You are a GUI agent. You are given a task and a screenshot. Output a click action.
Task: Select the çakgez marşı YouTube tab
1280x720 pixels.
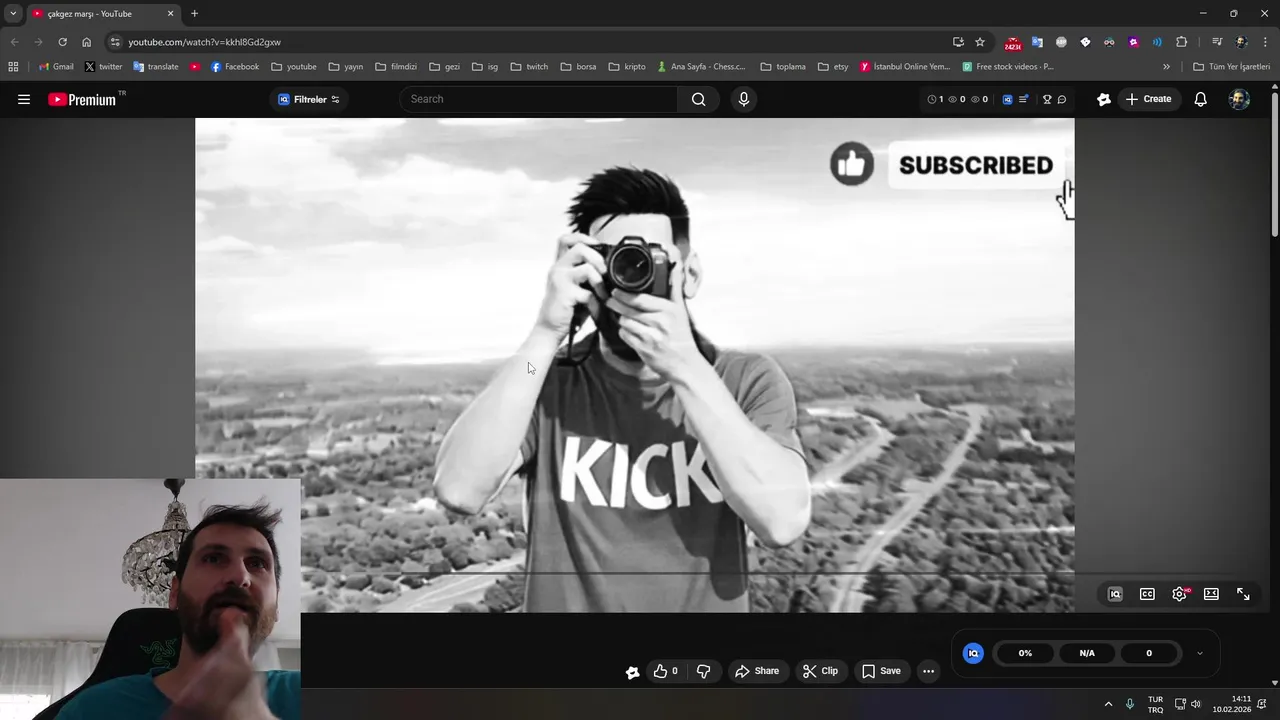click(103, 14)
